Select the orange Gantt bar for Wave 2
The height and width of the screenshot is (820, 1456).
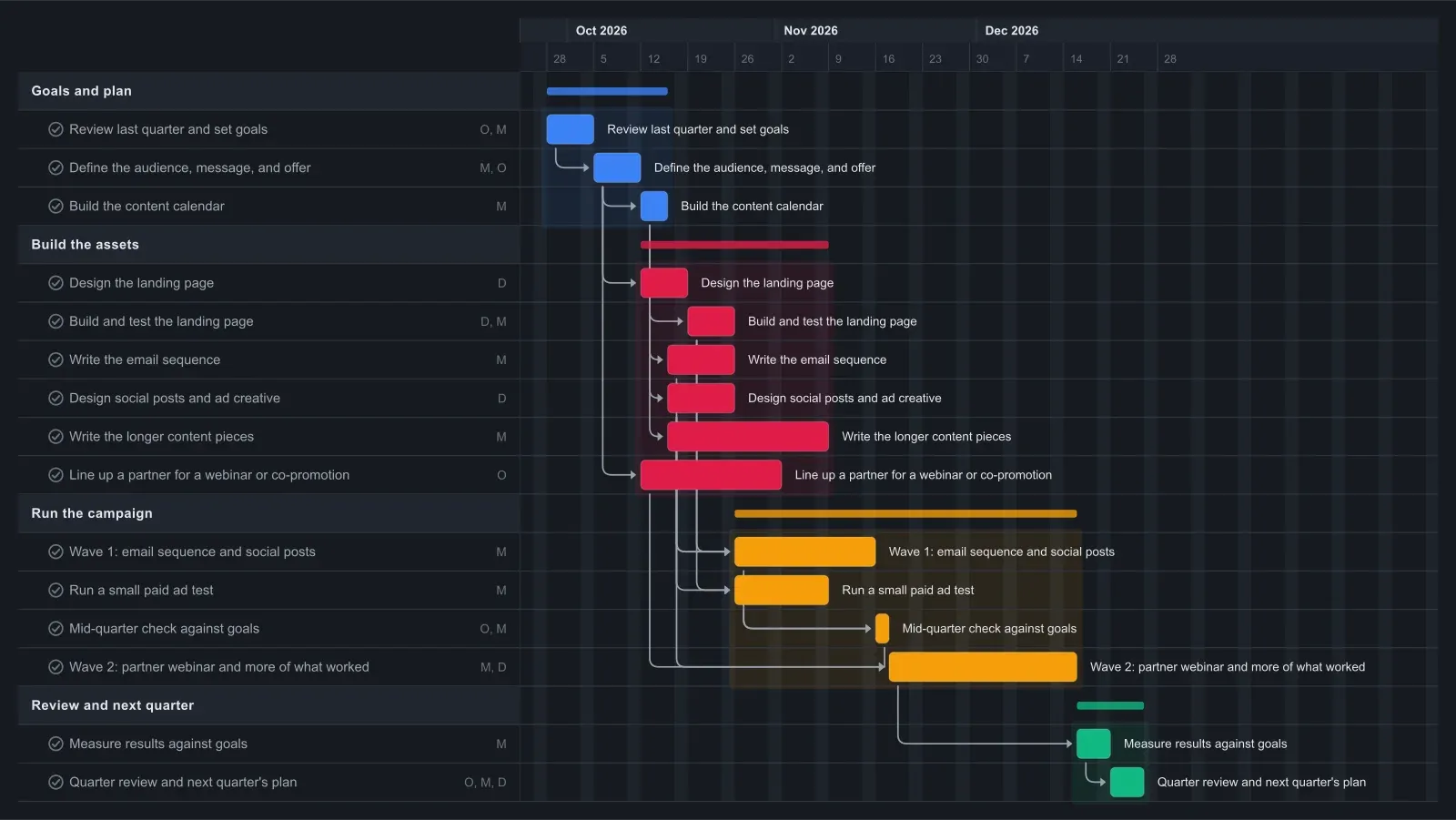point(983,667)
